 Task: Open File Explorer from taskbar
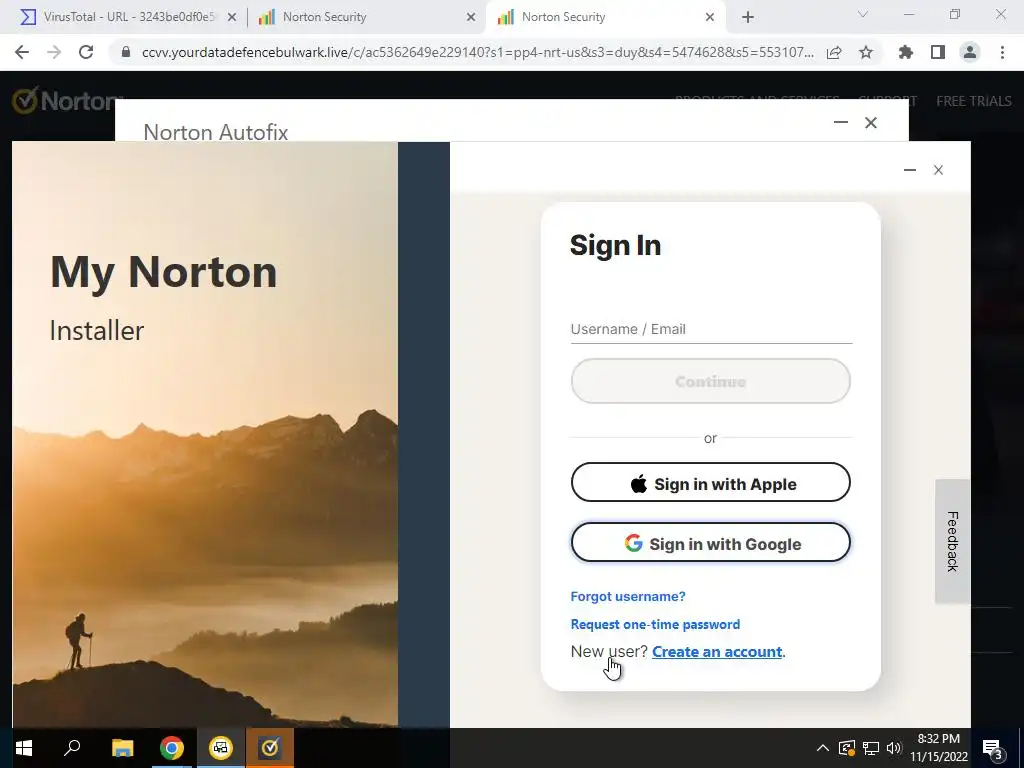point(122,748)
